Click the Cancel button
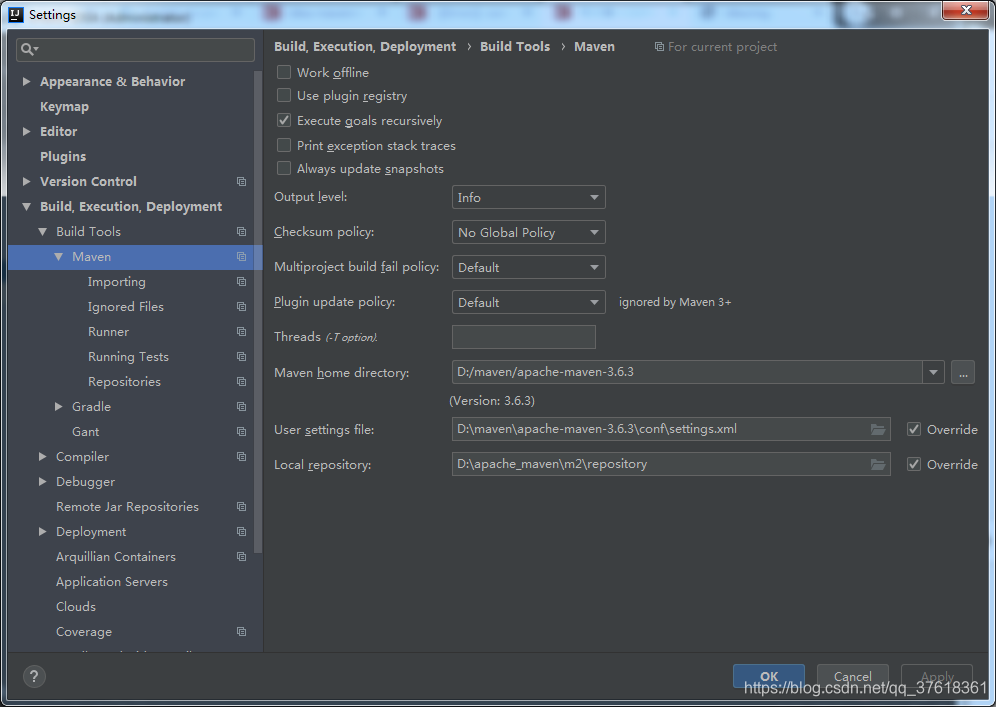The image size is (996, 707). tap(852, 676)
